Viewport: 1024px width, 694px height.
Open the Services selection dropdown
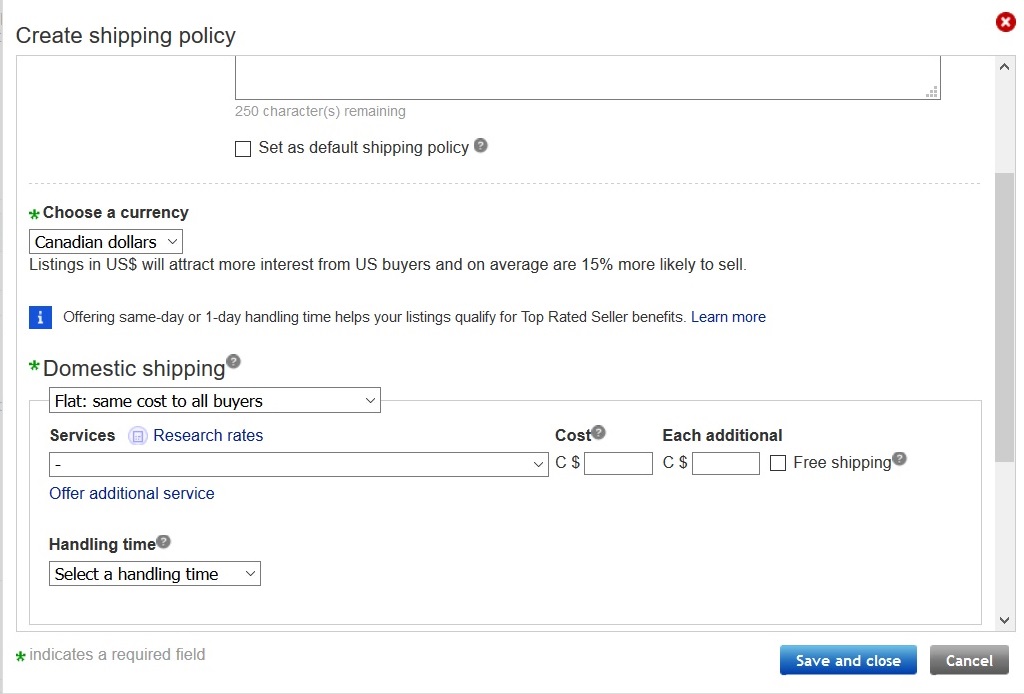pyautogui.click(x=298, y=464)
